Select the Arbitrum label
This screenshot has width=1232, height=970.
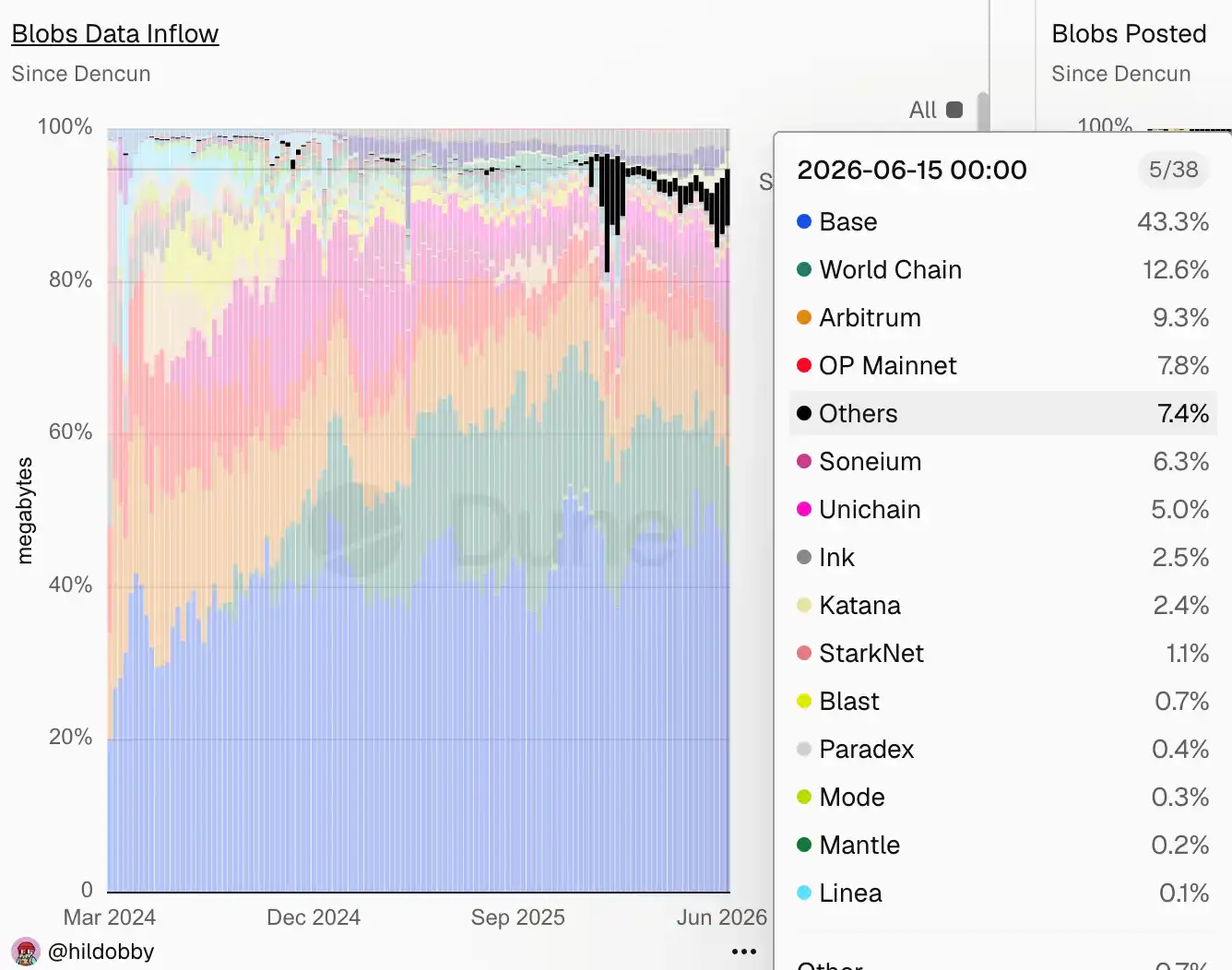(x=871, y=317)
